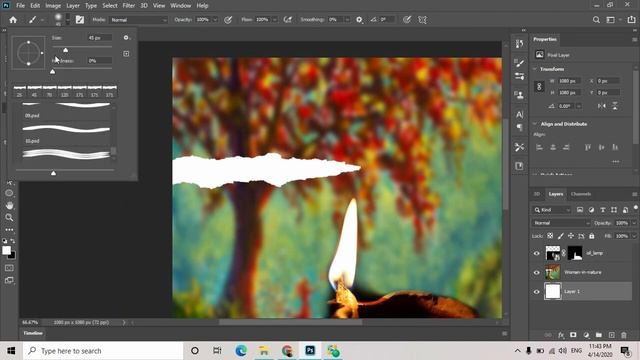
Task: Filter layers by type layers icon
Action: click(x=602, y=210)
